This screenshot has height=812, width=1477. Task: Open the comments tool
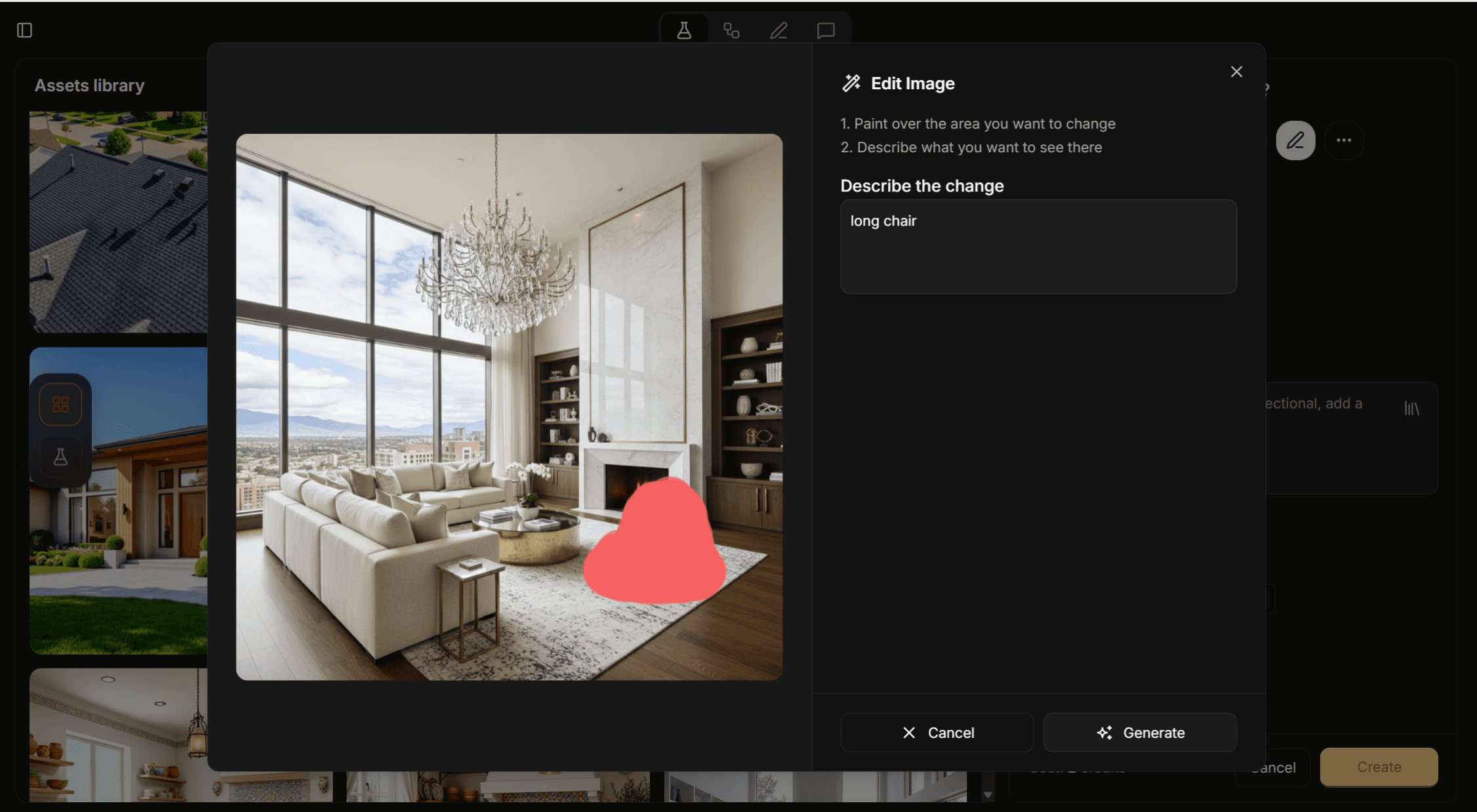click(x=826, y=30)
